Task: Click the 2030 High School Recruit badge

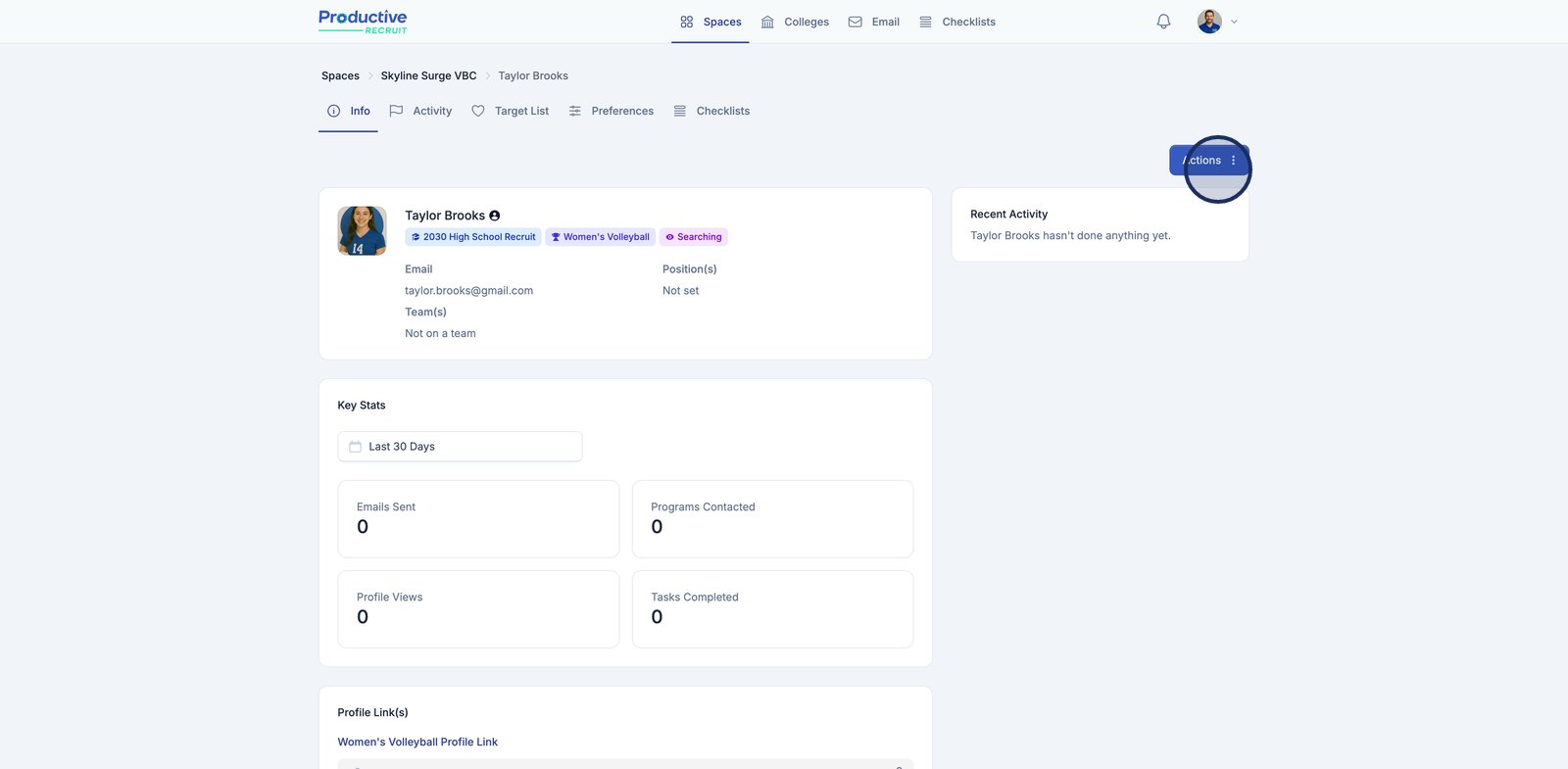Action: point(473,237)
